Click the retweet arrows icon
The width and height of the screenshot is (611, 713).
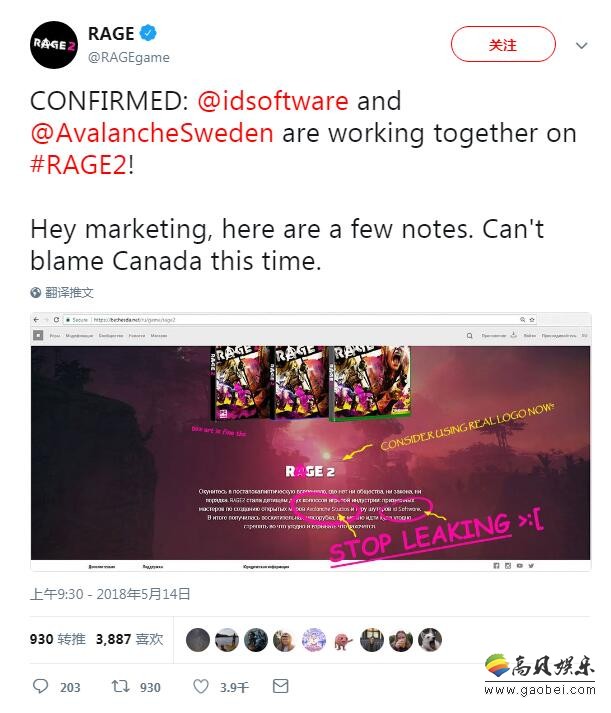[120, 686]
